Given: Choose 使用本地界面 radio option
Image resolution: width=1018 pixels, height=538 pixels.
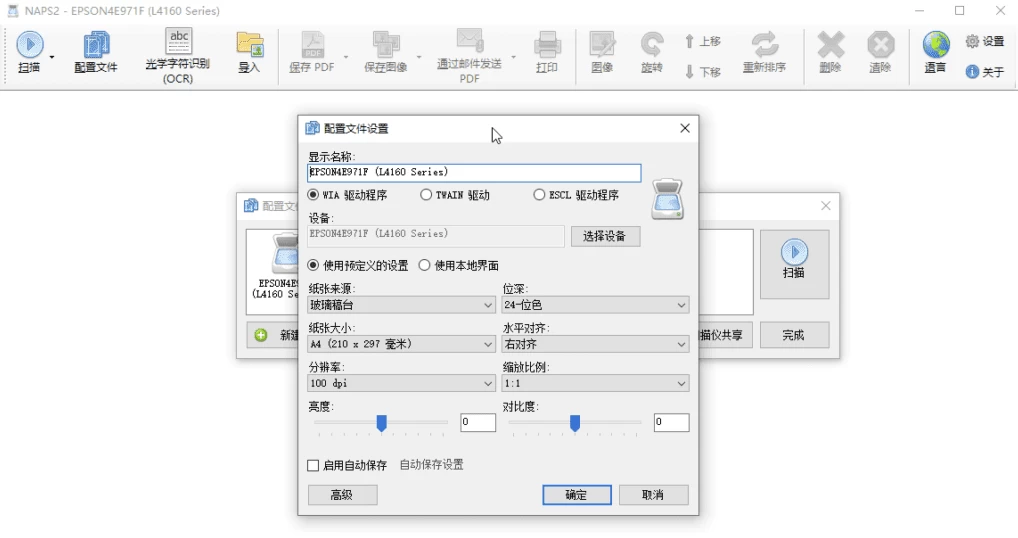Looking at the screenshot, I should 425,265.
